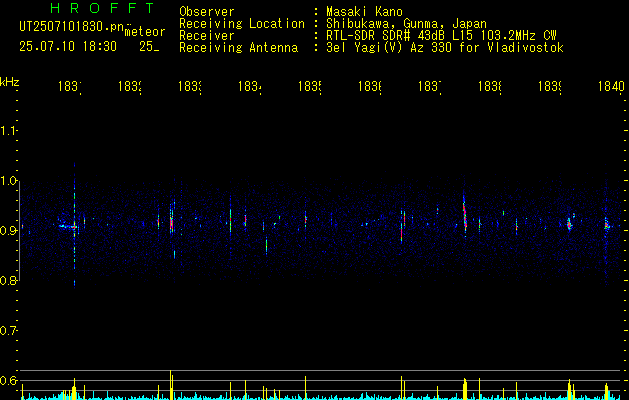This screenshot has width=629, height=400.
Task: Select the file name UT2507101830.pn
Action: 71,27
